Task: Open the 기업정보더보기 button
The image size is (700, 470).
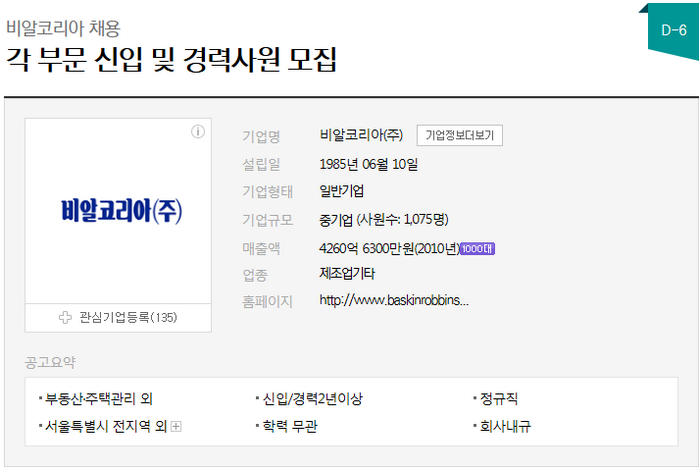Action: [459, 135]
